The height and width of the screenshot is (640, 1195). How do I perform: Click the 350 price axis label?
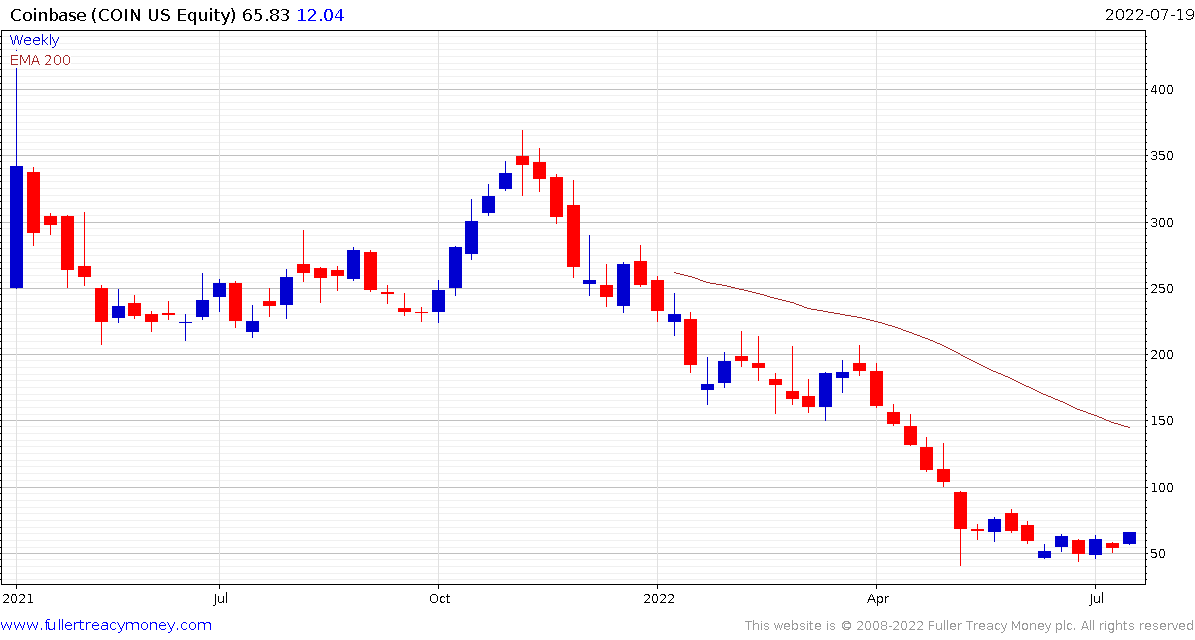[1161, 156]
